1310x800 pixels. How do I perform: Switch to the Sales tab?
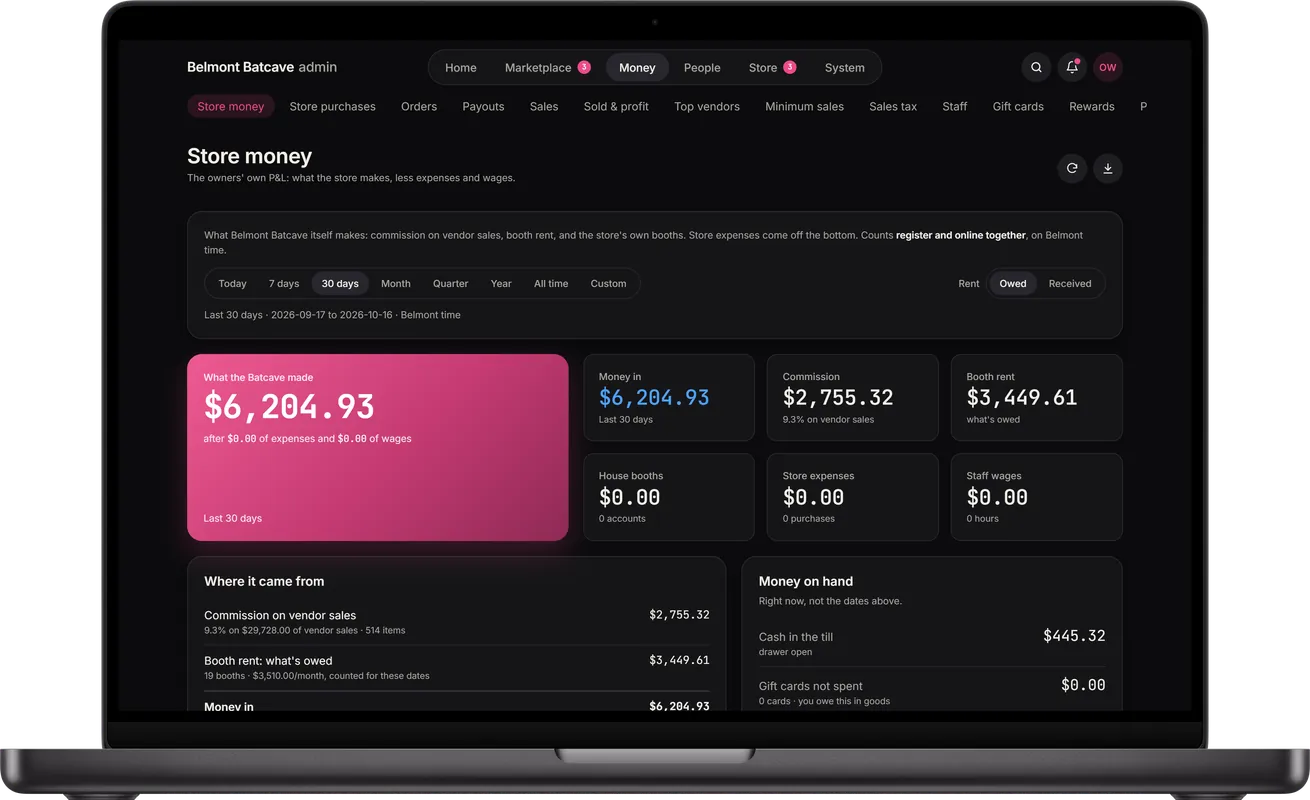(544, 106)
